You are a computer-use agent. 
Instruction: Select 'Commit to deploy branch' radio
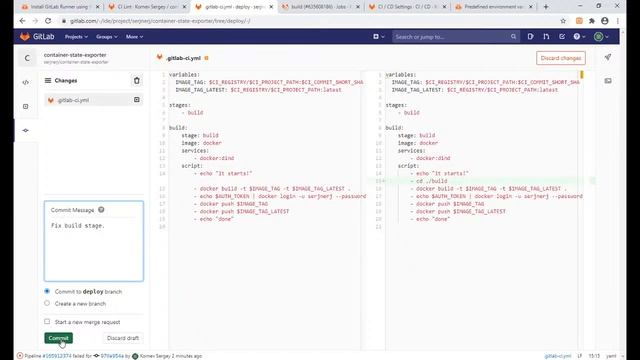(x=47, y=291)
